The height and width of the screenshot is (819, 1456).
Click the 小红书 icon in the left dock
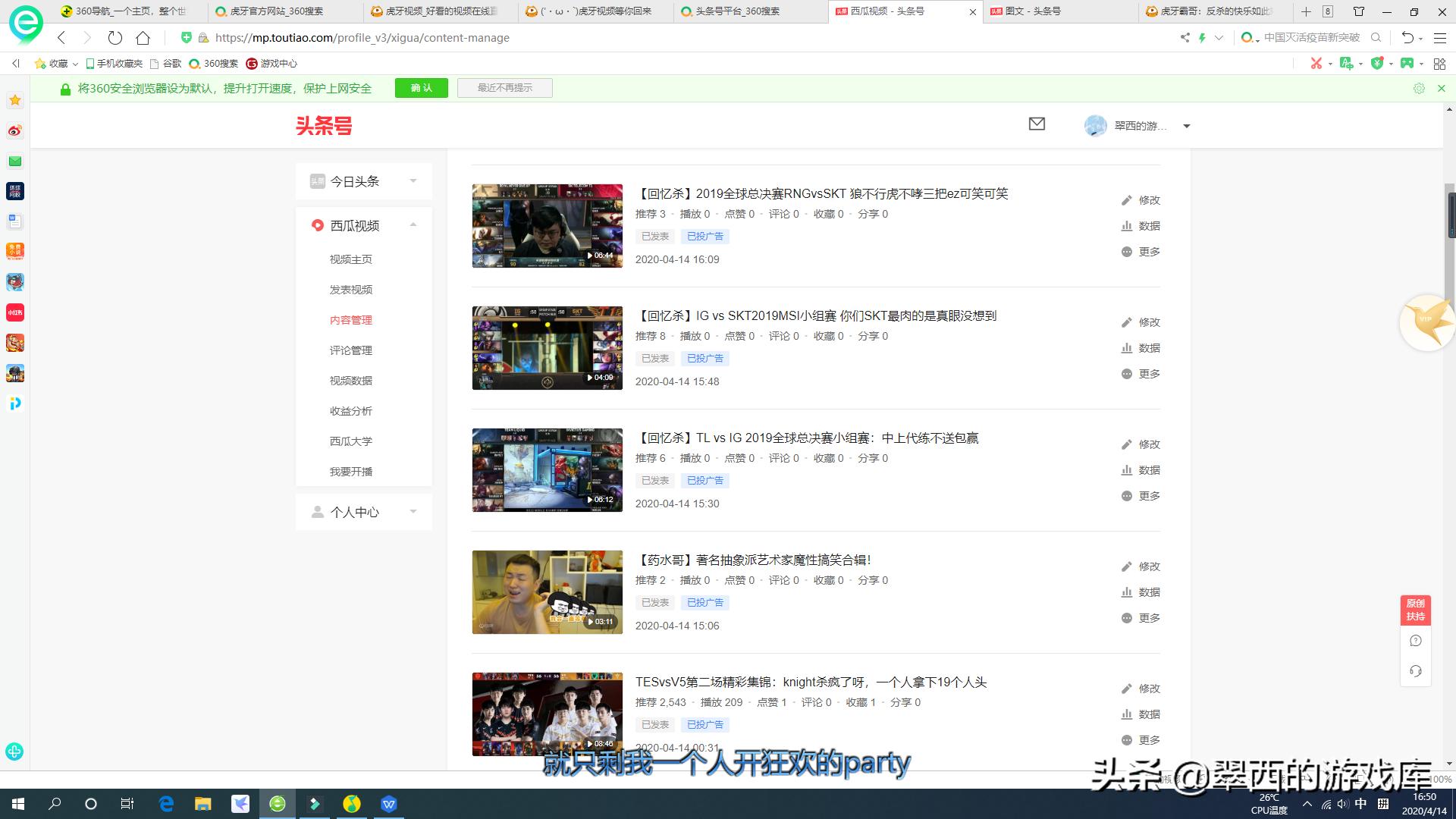click(14, 312)
